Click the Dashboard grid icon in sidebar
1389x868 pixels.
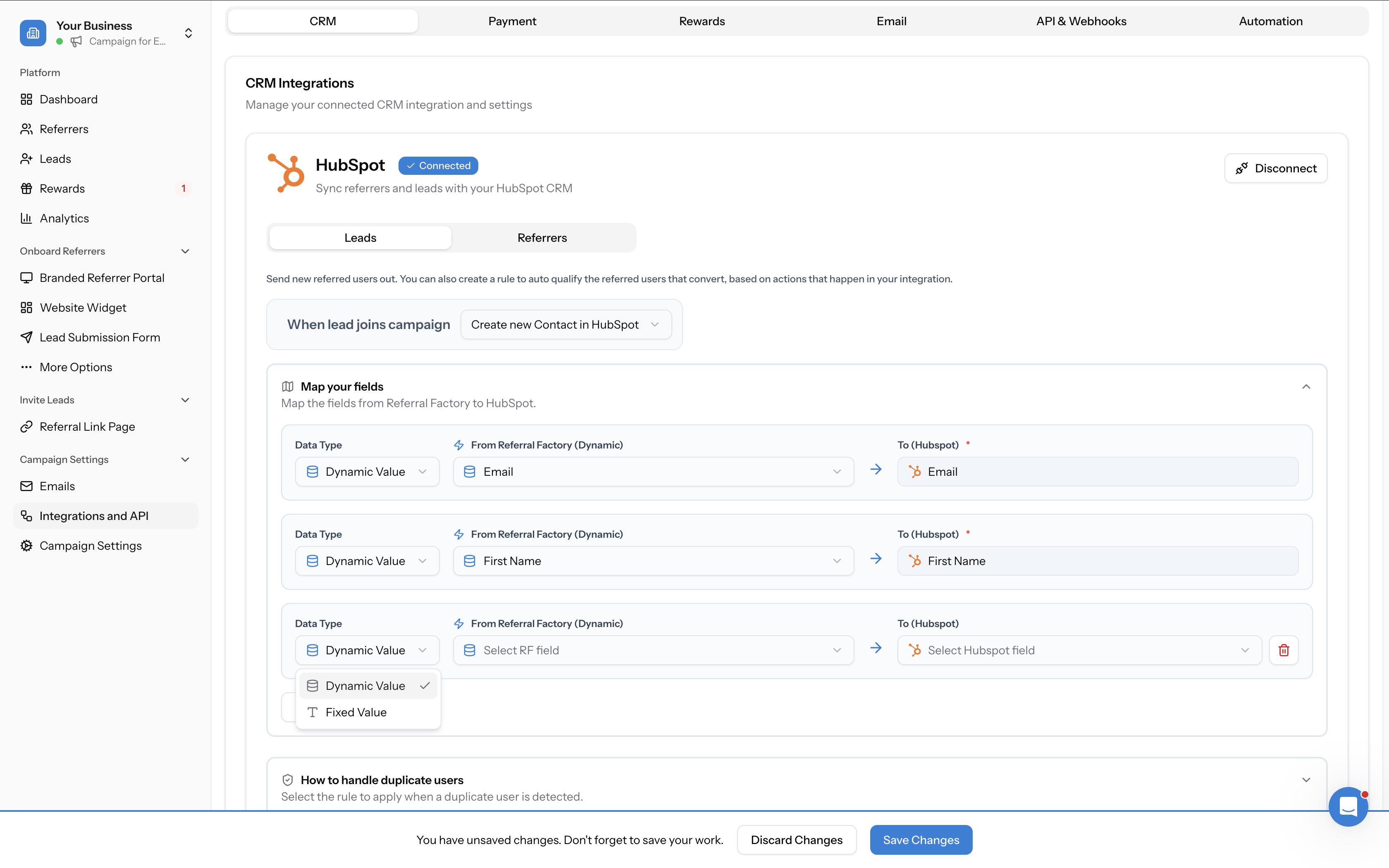tap(26, 99)
